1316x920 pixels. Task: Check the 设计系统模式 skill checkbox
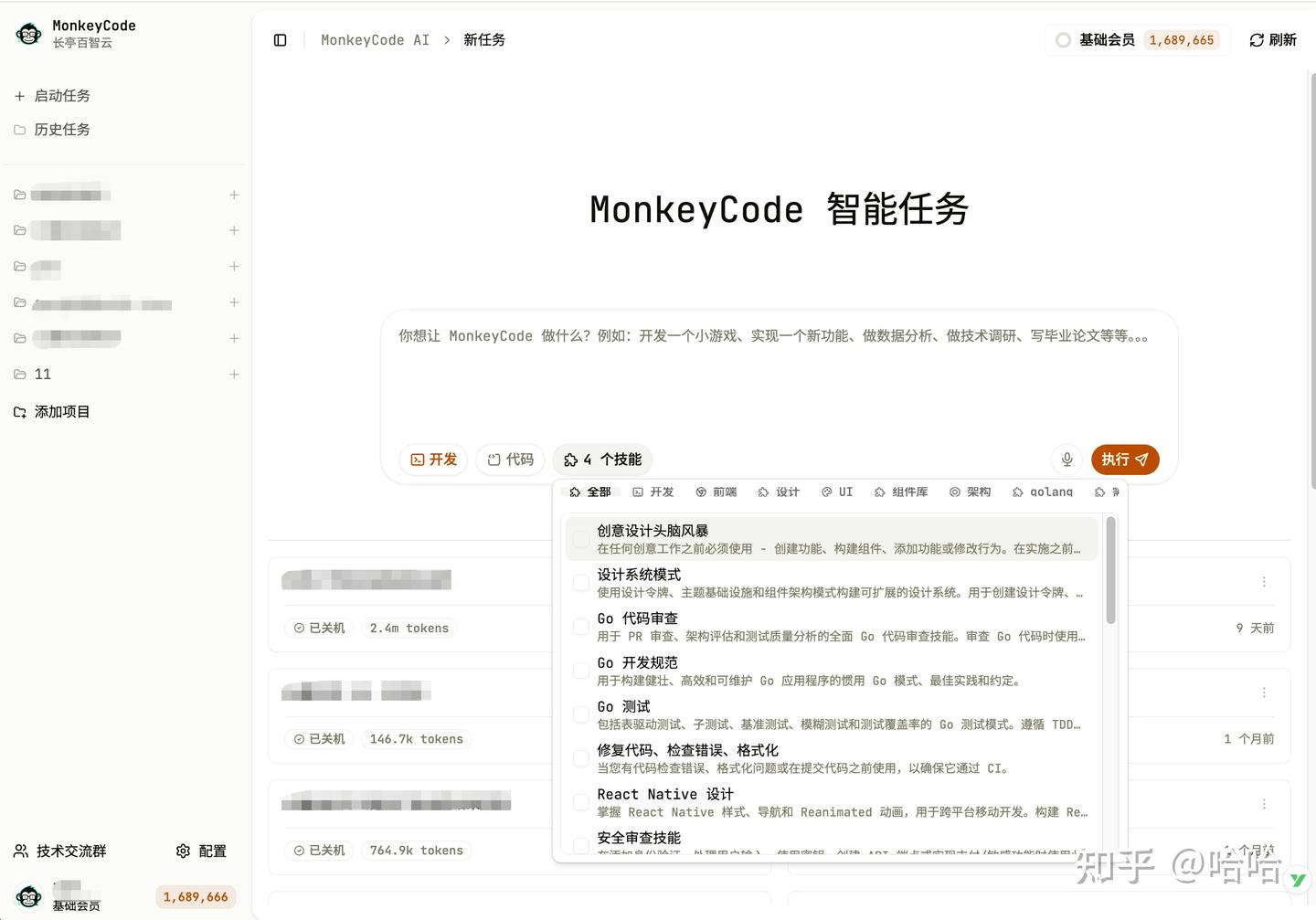coord(581,583)
